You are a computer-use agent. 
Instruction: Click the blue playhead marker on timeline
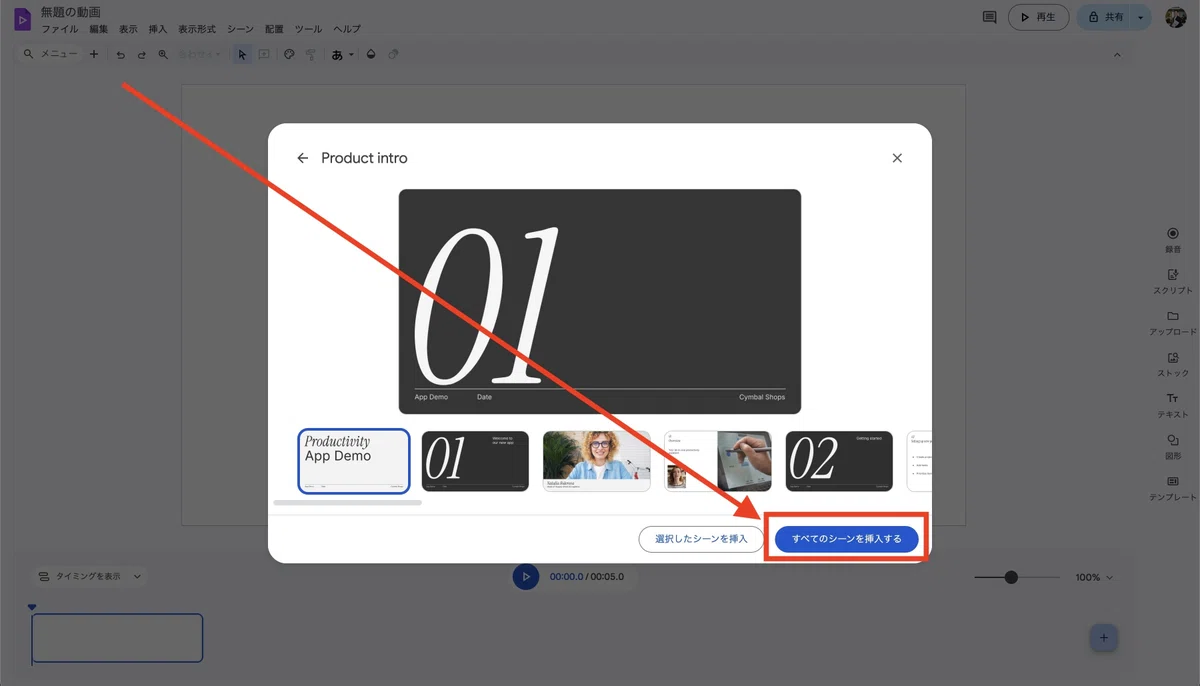pyautogui.click(x=32, y=607)
